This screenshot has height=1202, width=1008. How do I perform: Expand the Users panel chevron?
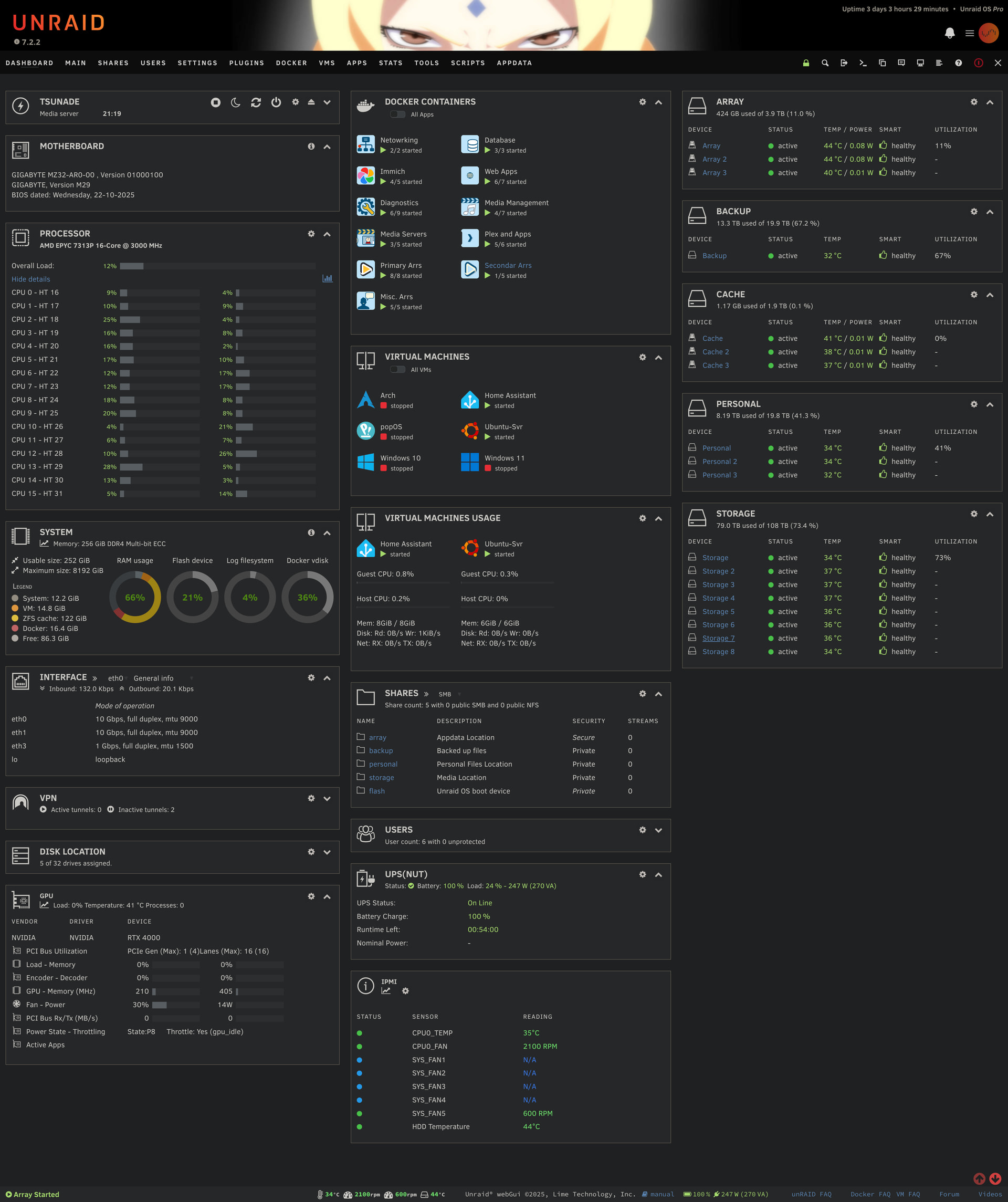tap(658, 830)
